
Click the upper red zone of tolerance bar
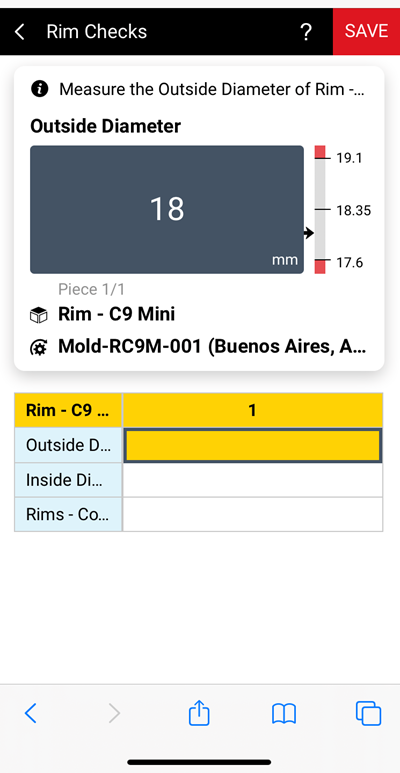[320, 151]
